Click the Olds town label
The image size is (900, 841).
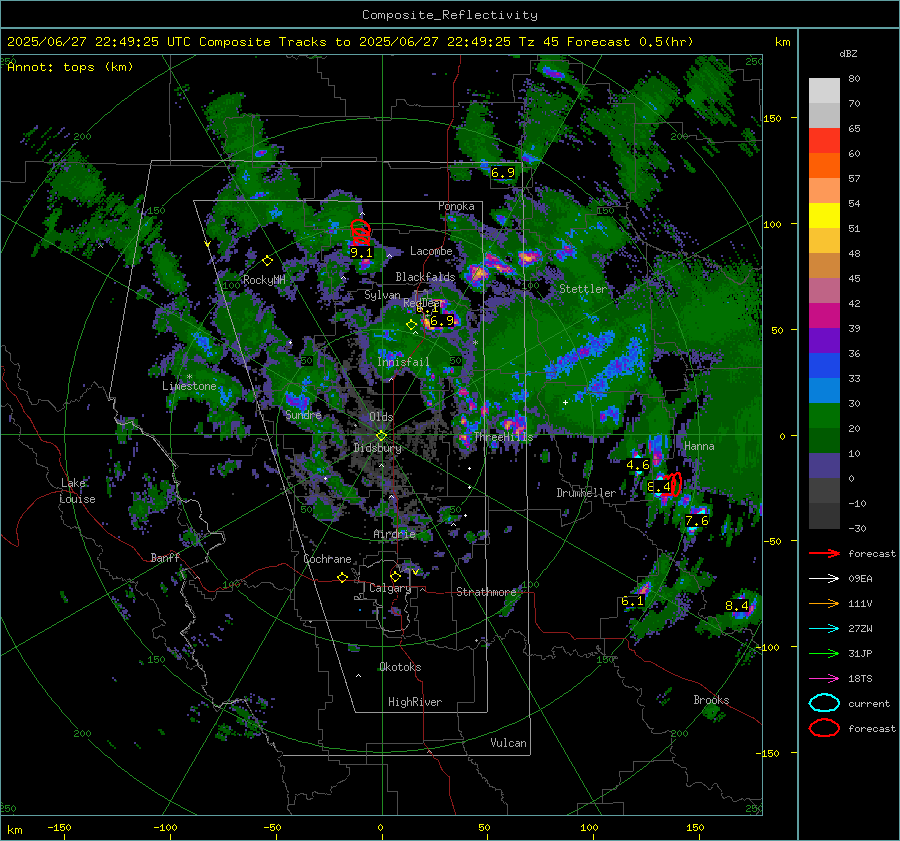click(381, 417)
